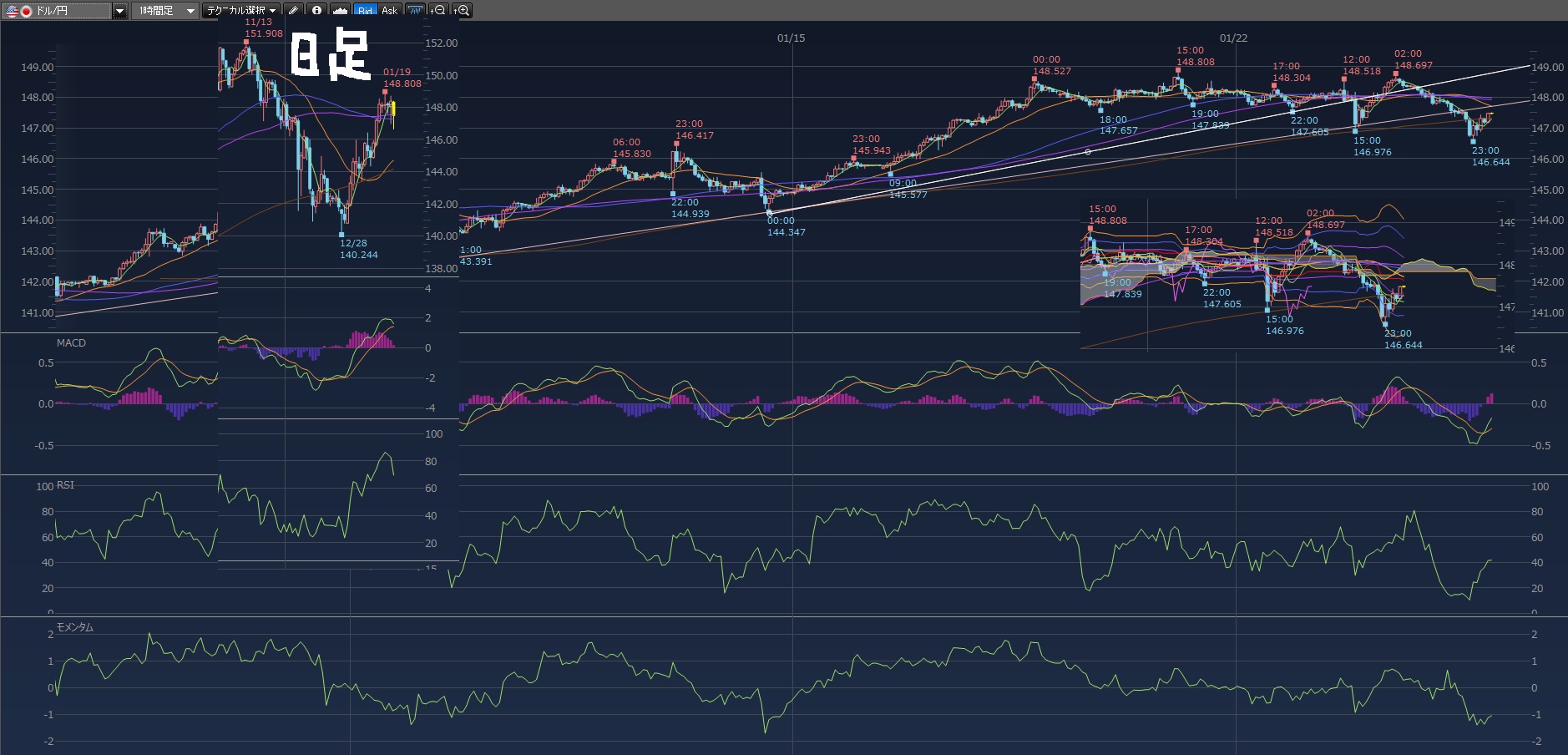The width and height of the screenshot is (1568, 755).
Task: Open the テクニカル選択 indicator menu
Action: [x=273, y=11]
